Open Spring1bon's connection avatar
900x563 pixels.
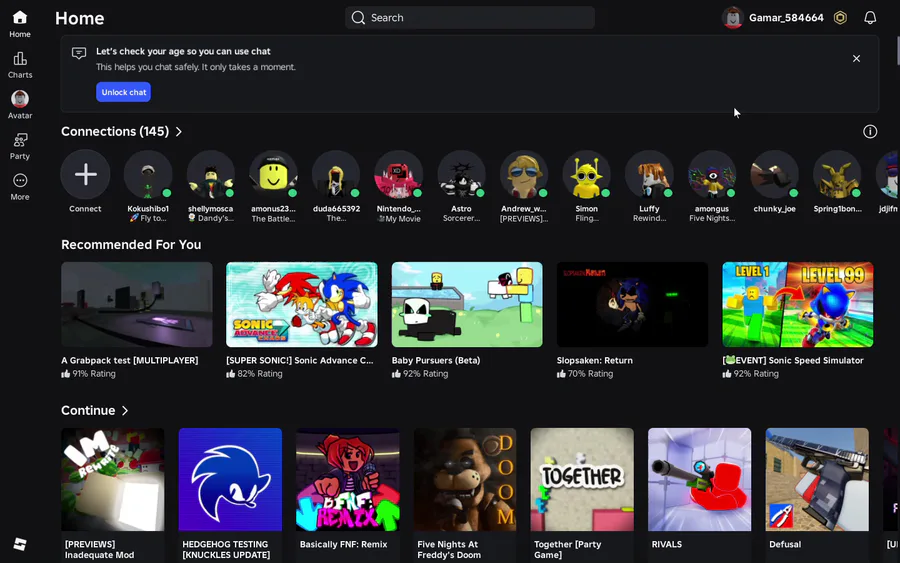(x=837, y=174)
